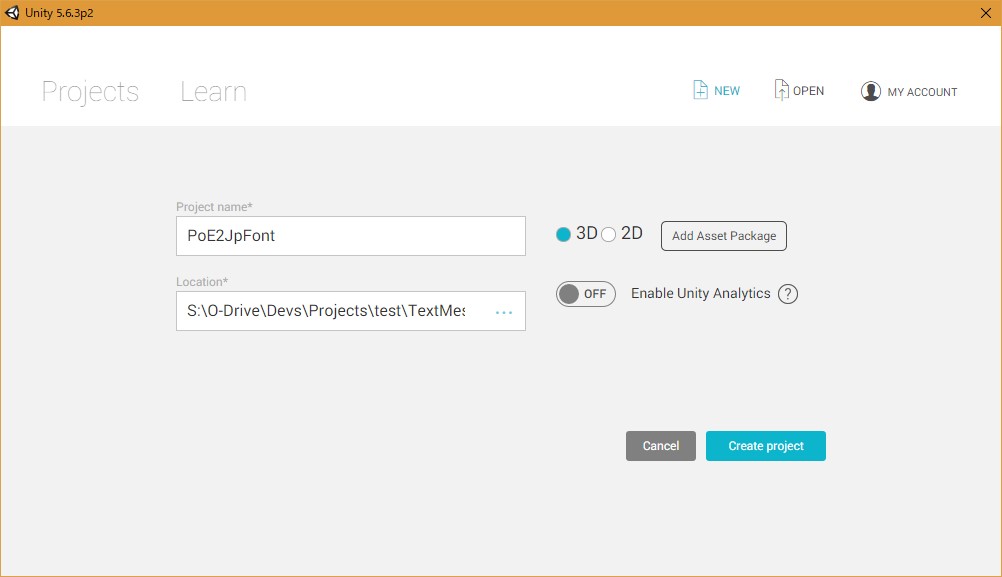
Task: Open the Unity Analytics help question mark
Action: point(787,294)
